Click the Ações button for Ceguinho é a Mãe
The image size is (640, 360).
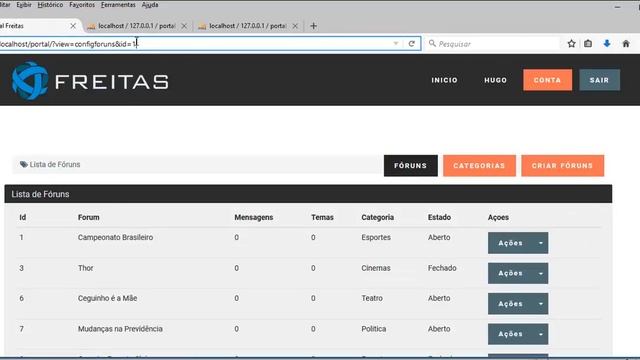pyautogui.click(x=511, y=304)
